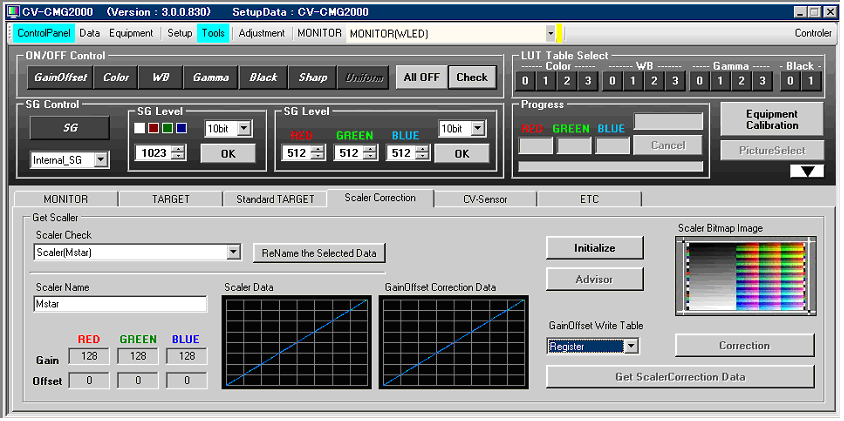Switch to the Standard TARGET tab

(275, 199)
